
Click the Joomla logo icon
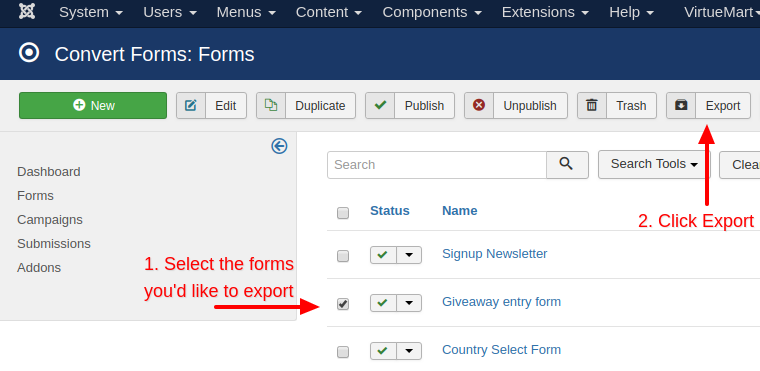pyautogui.click(x=27, y=12)
